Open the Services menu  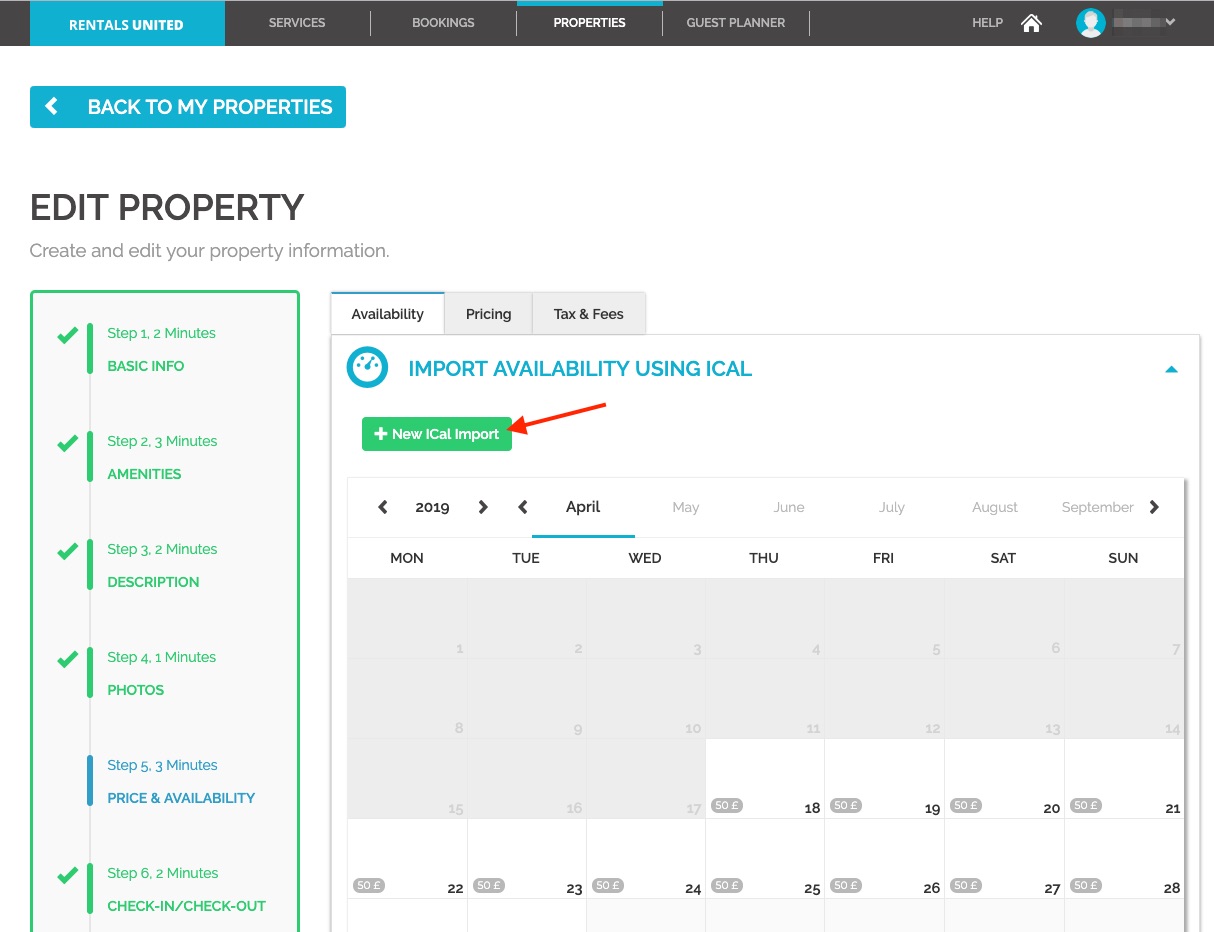pos(297,23)
